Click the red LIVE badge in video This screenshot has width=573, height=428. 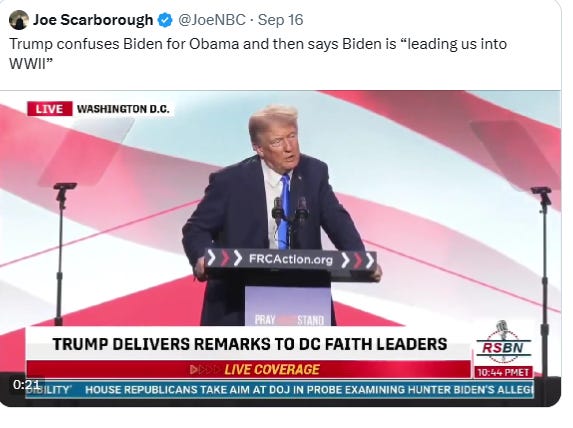pyautogui.click(x=49, y=109)
